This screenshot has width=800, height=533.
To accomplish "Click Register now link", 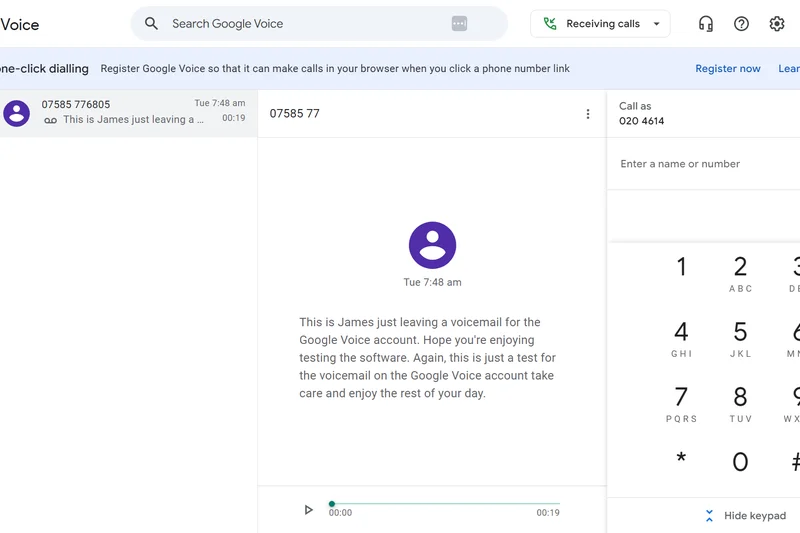I will (x=728, y=68).
